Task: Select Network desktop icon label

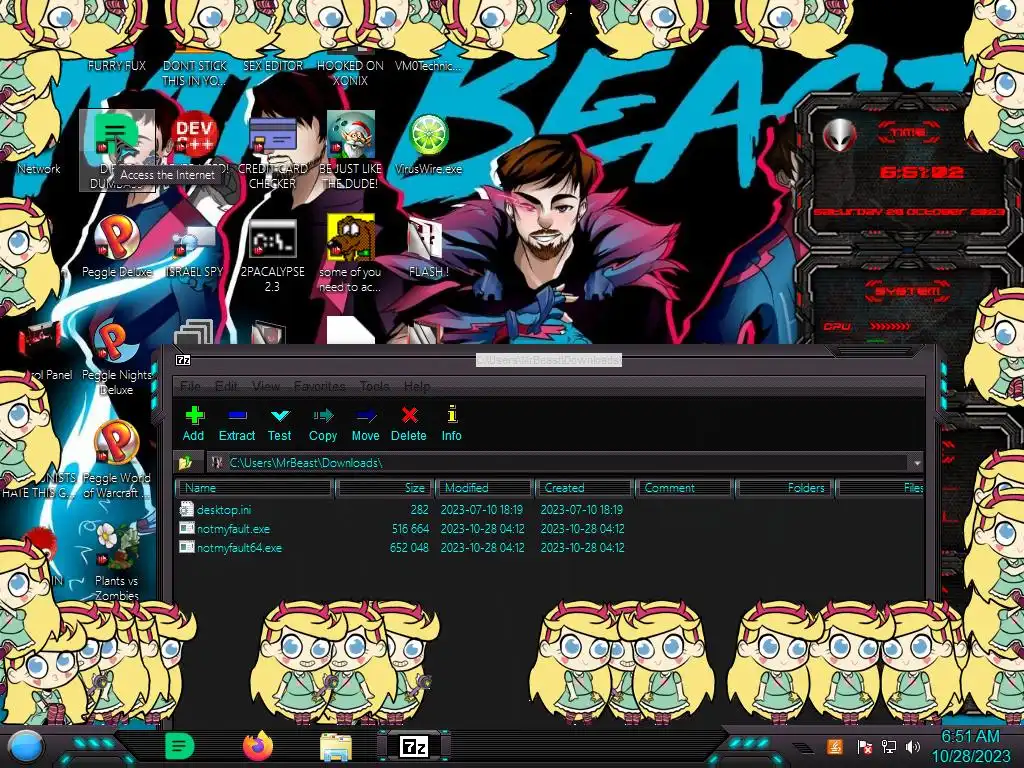Action: click(x=39, y=168)
